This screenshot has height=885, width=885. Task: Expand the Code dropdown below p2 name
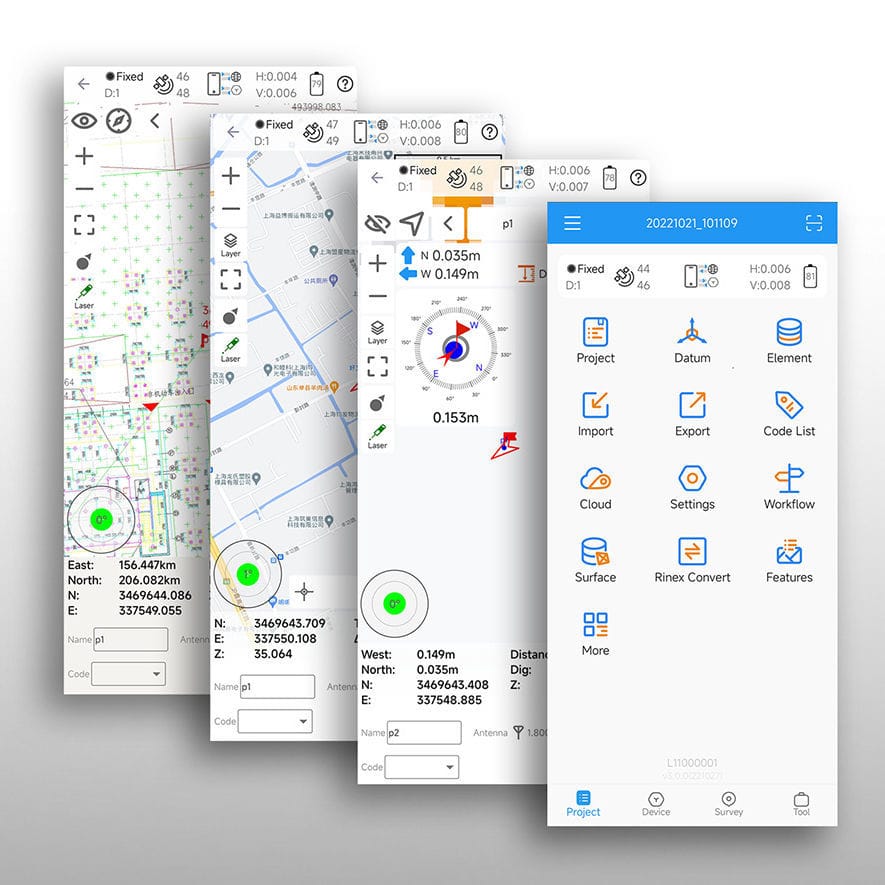click(x=421, y=767)
